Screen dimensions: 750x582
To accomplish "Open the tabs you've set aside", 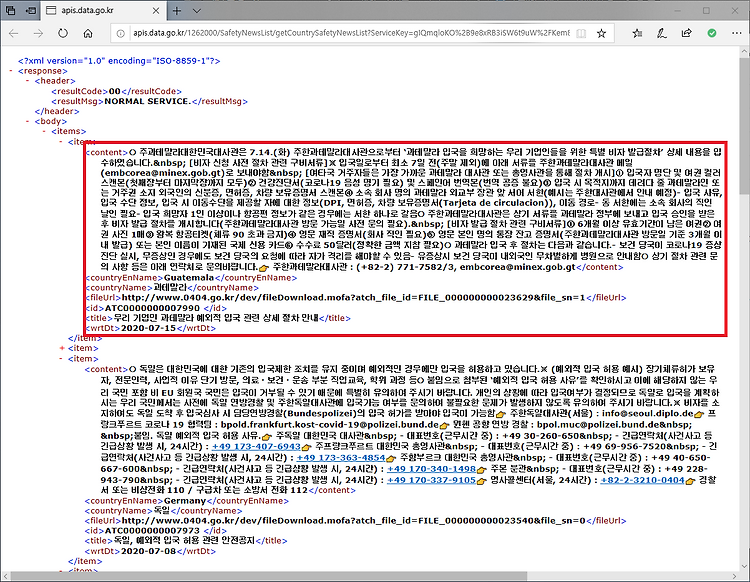I will tap(11, 10).
